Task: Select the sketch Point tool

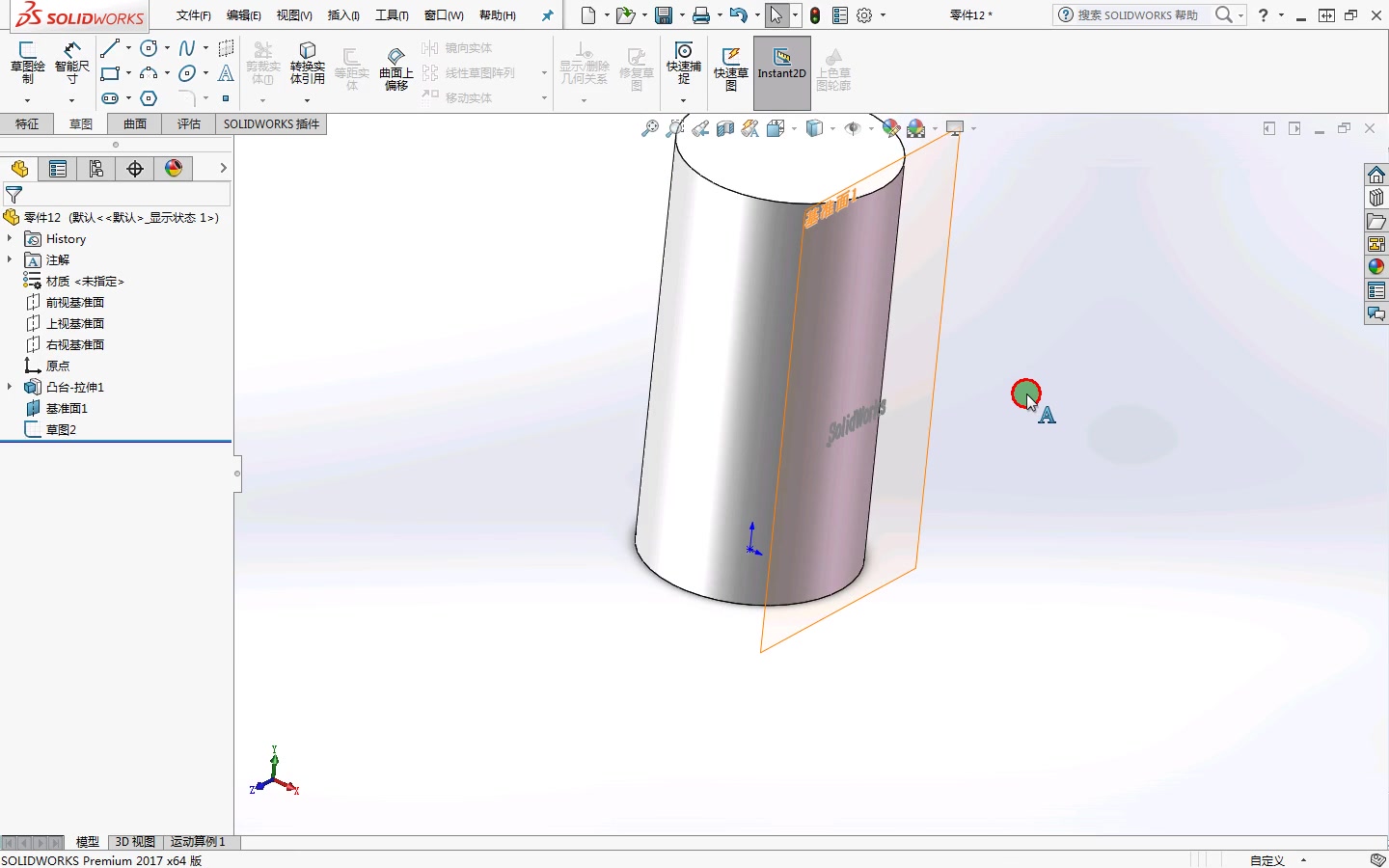Action: tap(226, 98)
